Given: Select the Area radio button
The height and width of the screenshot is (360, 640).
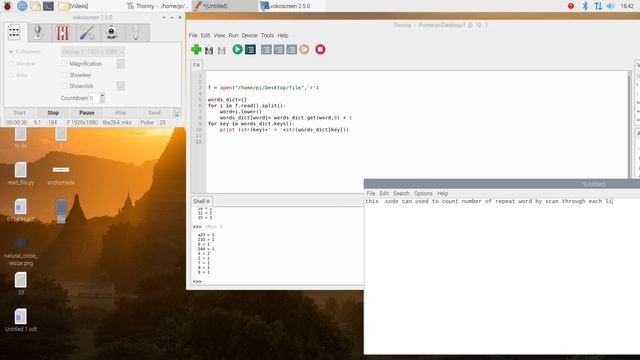Looking at the screenshot, I should click(11, 75).
